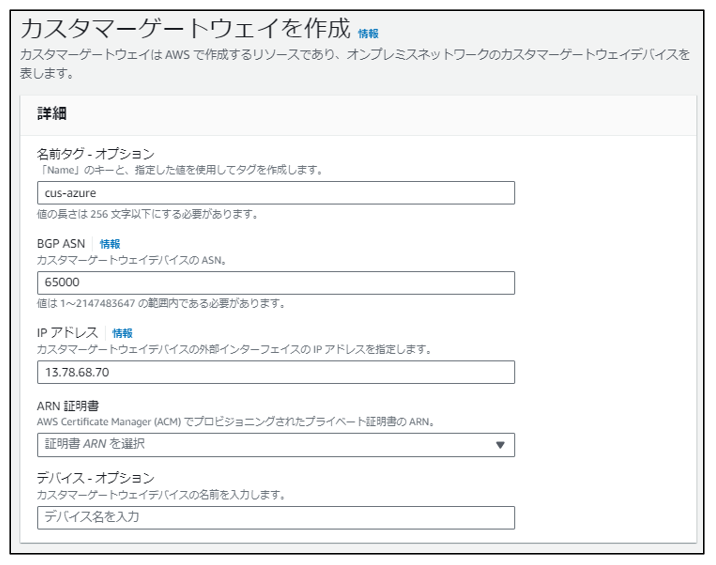Select the 詳細 section heading

click(52, 113)
